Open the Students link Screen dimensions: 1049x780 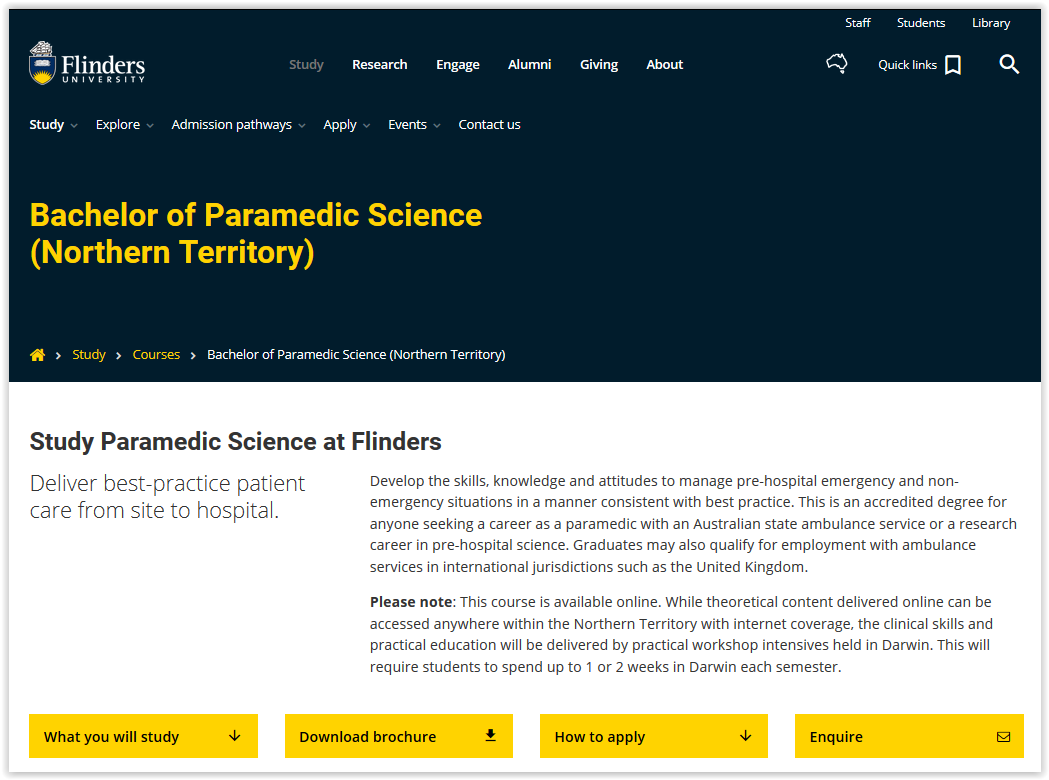921,23
